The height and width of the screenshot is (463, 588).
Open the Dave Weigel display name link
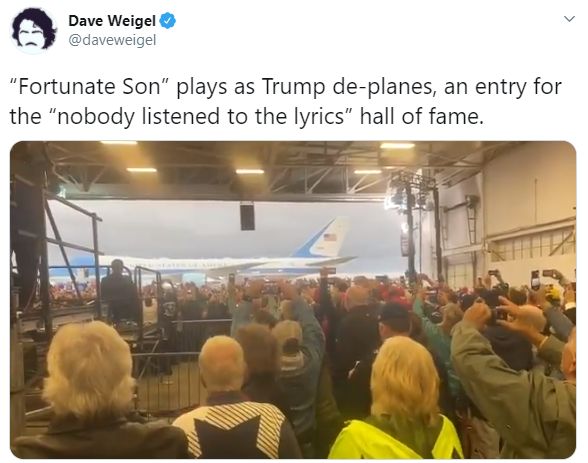tap(111, 21)
